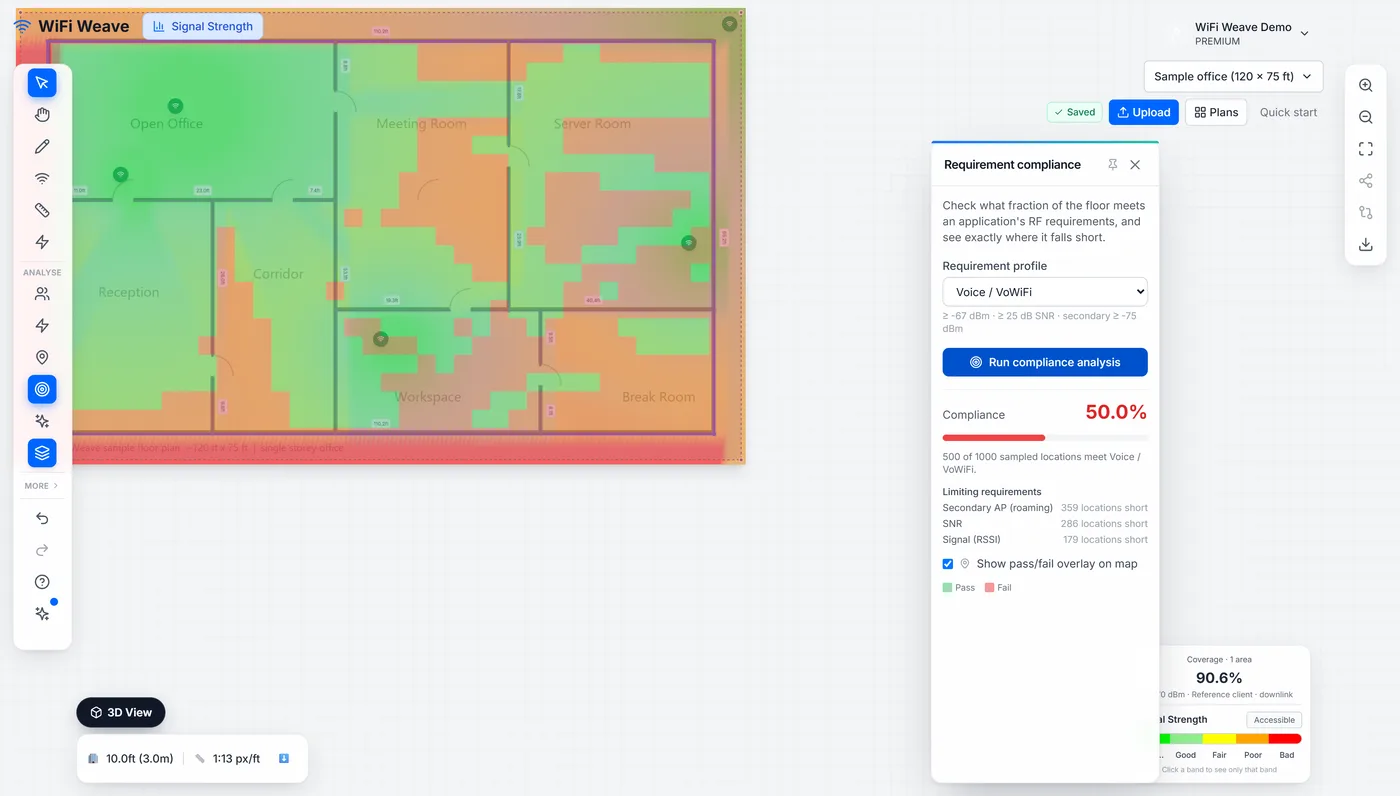Redo the last action
This screenshot has width=1400, height=796.
coord(42,550)
